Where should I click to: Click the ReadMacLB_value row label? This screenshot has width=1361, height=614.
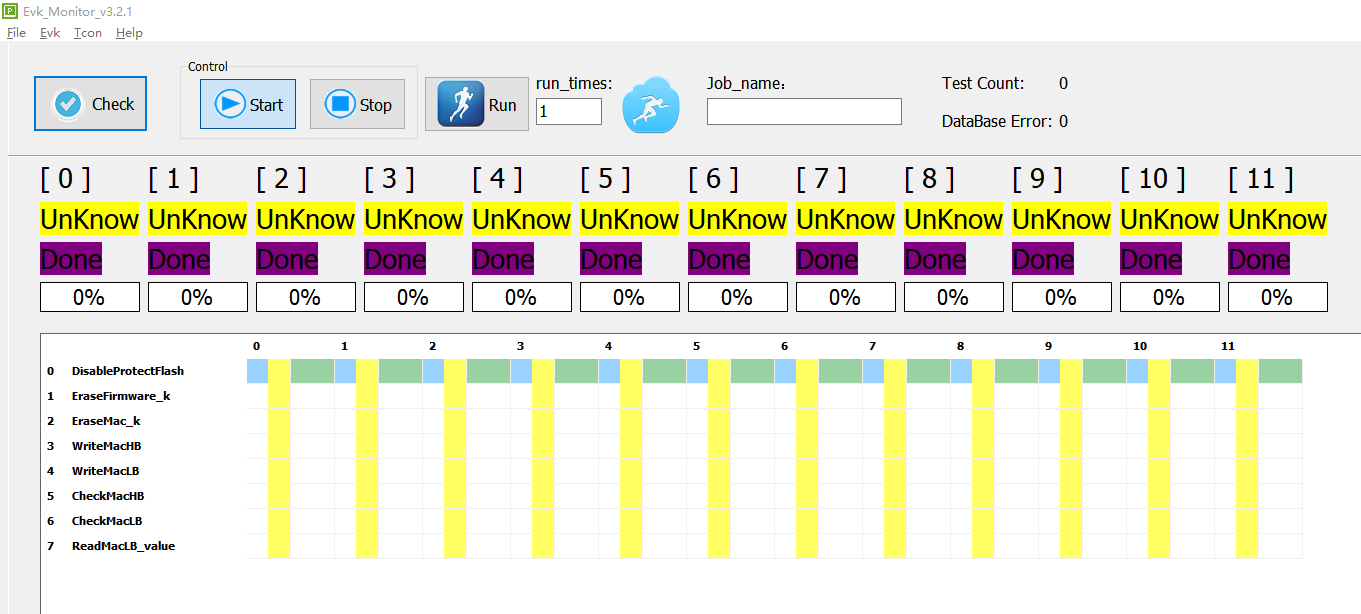coord(123,546)
